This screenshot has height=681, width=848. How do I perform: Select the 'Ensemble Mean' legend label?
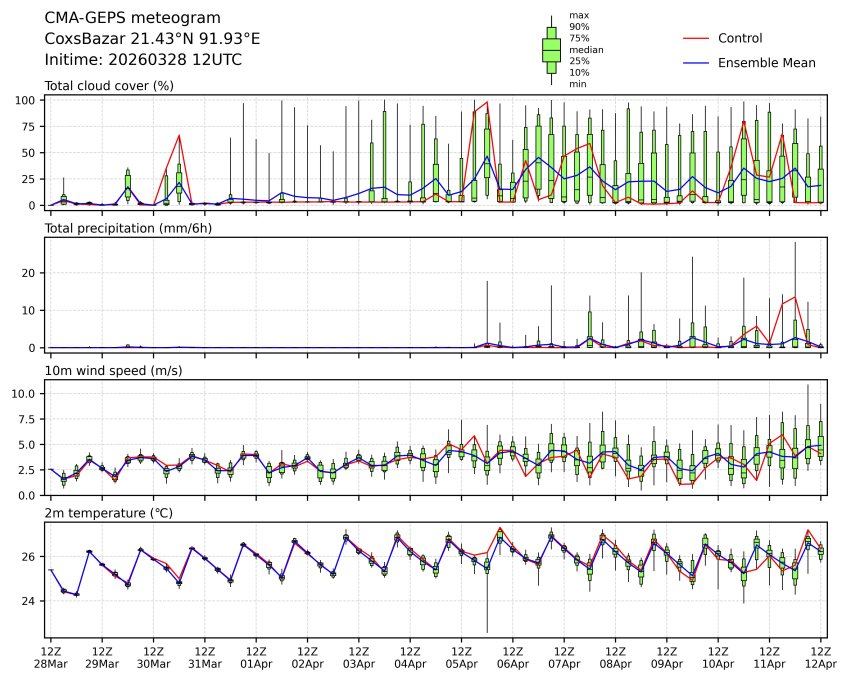[x=774, y=63]
